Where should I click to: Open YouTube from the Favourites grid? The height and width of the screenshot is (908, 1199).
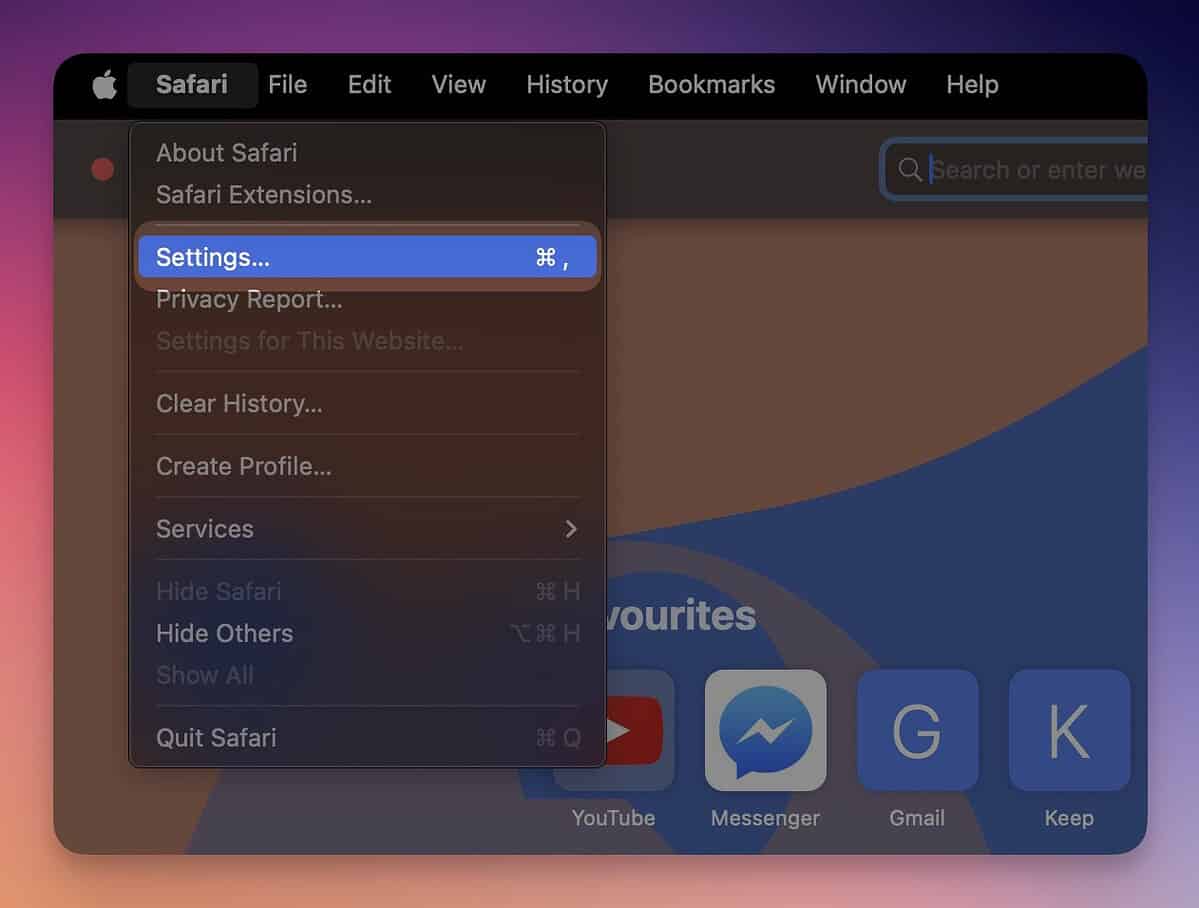[613, 730]
